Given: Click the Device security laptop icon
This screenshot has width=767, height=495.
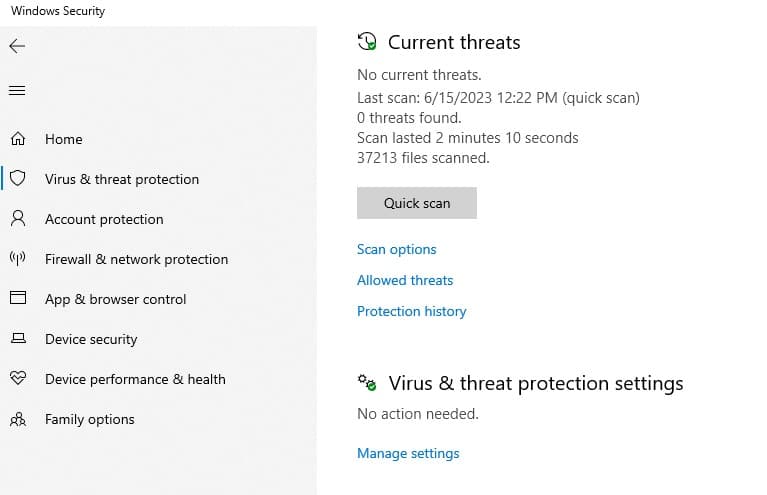Looking at the screenshot, I should click(17, 339).
